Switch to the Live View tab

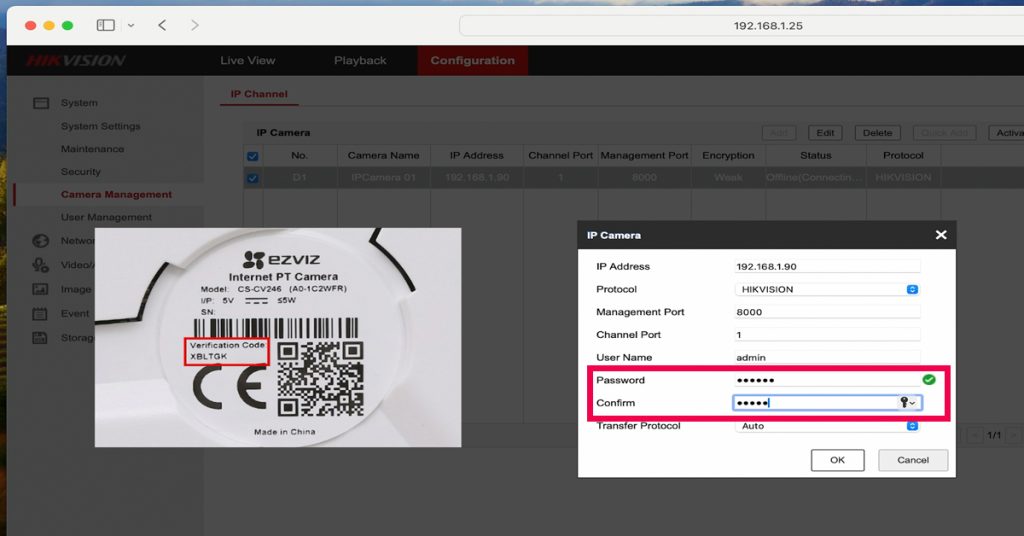coord(247,60)
